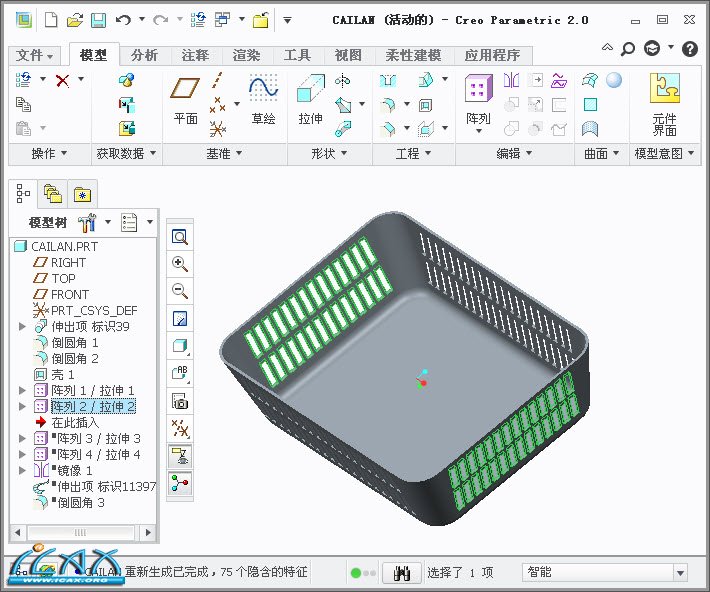Image resolution: width=710 pixels, height=592 pixels.
Task: Click the binoculars find icon in status bar
Action: (x=401, y=573)
